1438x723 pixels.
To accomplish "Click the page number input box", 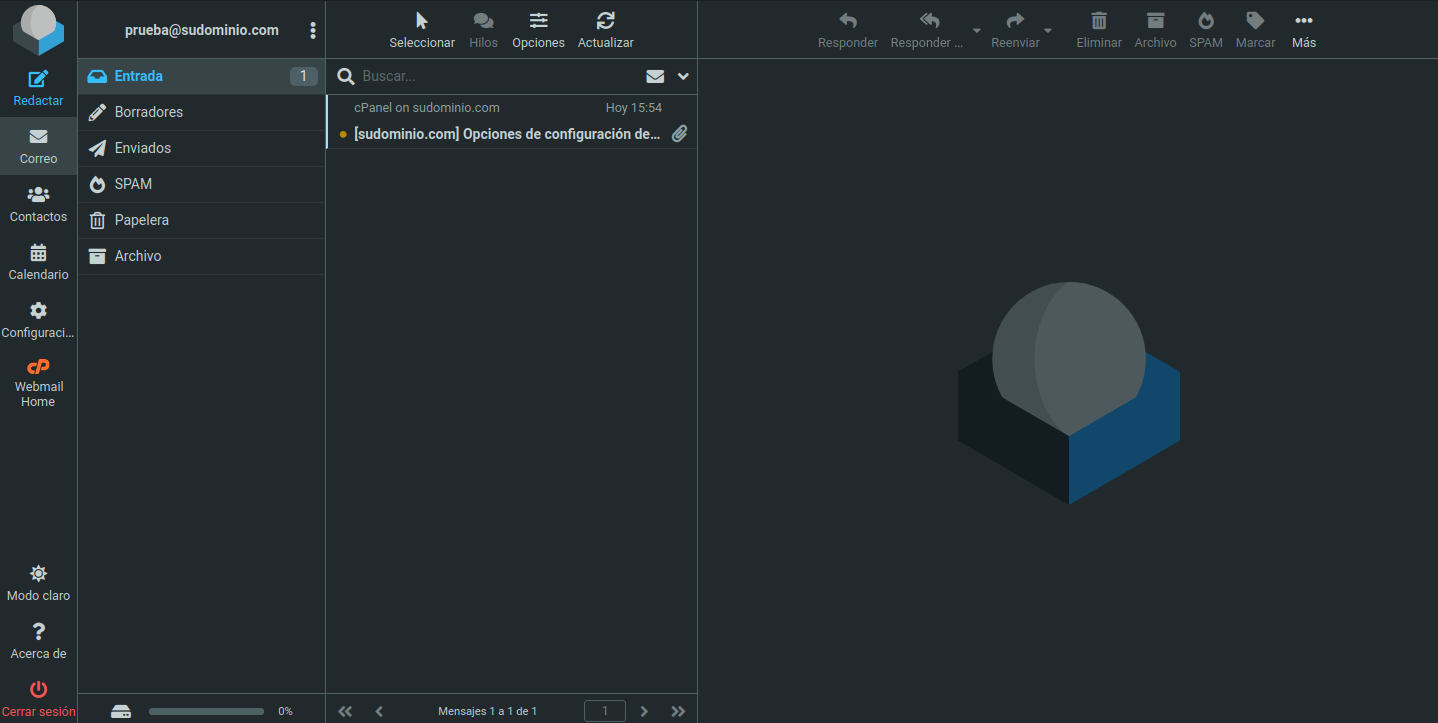I will coord(605,711).
